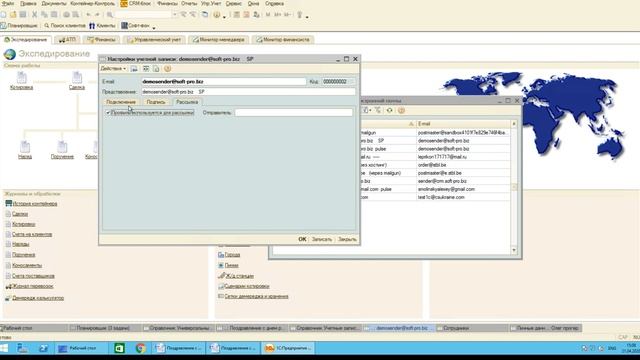The image size is (640, 360).
Task: Click the New document toolbar icon
Action: click(4, 15)
